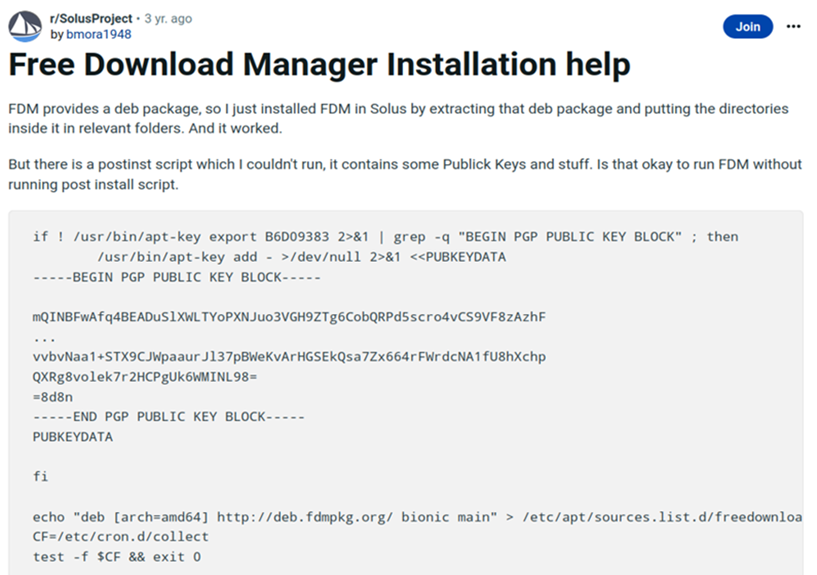
Task: Click the SolusProject subreddit avatar icon
Action: [x=25, y=26]
